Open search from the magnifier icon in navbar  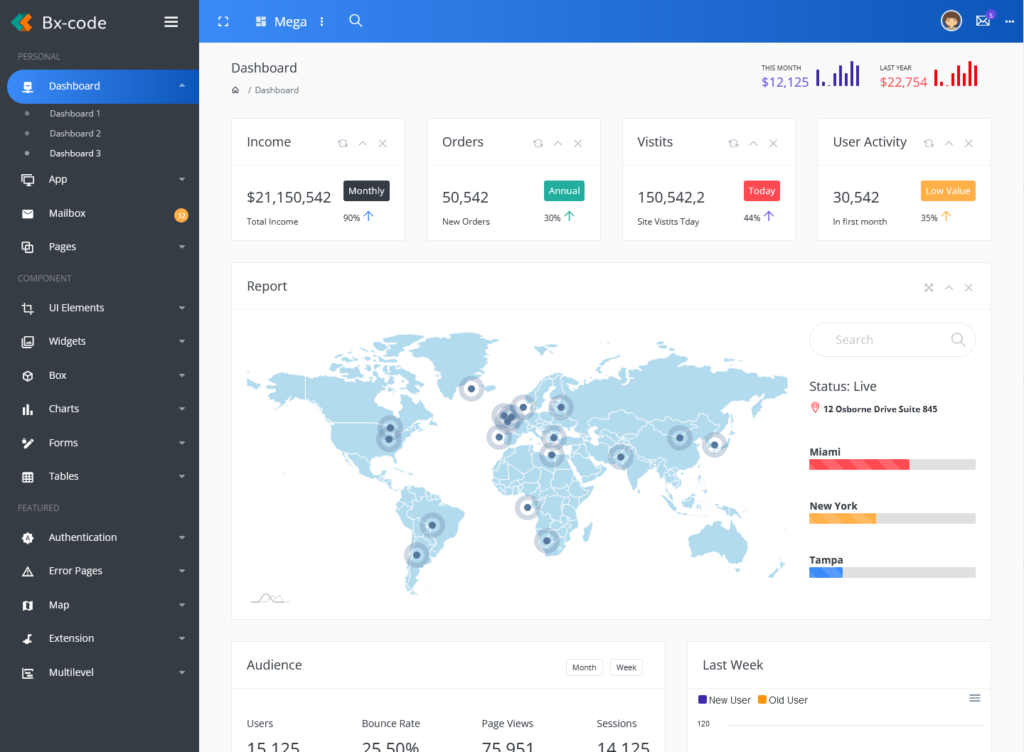point(356,21)
